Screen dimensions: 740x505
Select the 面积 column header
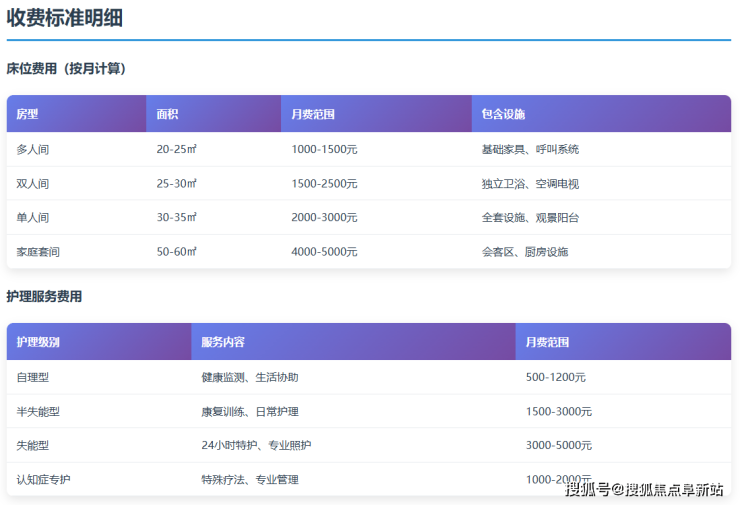(x=167, y=114)
